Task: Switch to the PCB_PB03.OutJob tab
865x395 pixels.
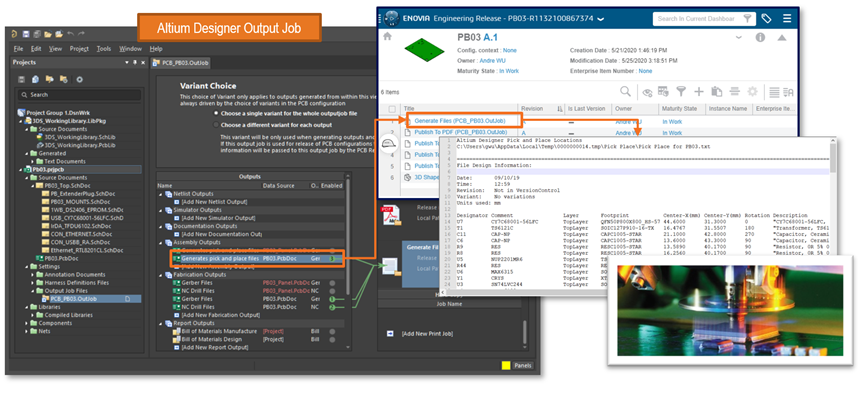Action: tap(180, 63)
